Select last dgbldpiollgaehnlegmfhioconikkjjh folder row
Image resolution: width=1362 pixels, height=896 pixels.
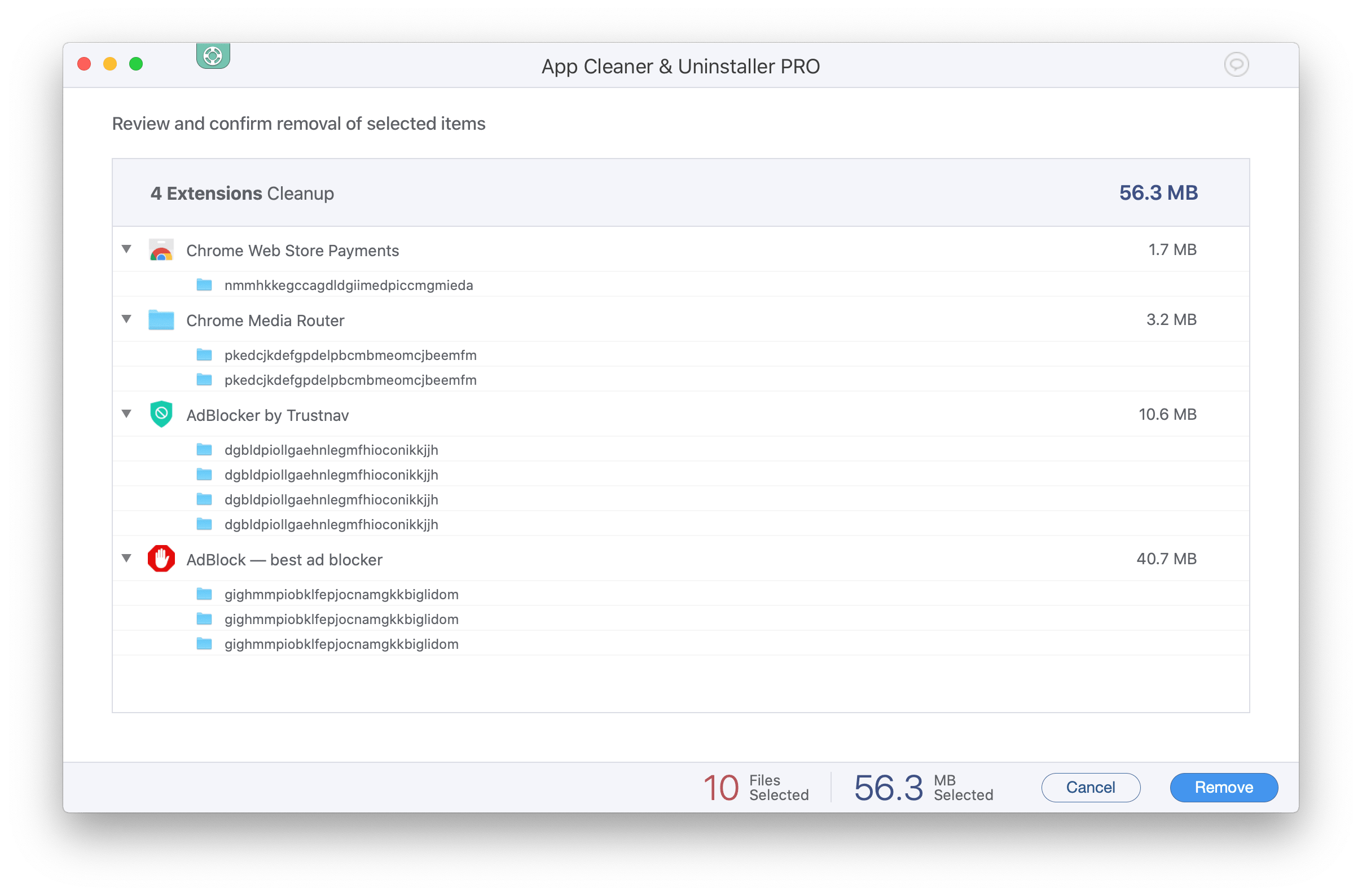(x=331, y=525)
